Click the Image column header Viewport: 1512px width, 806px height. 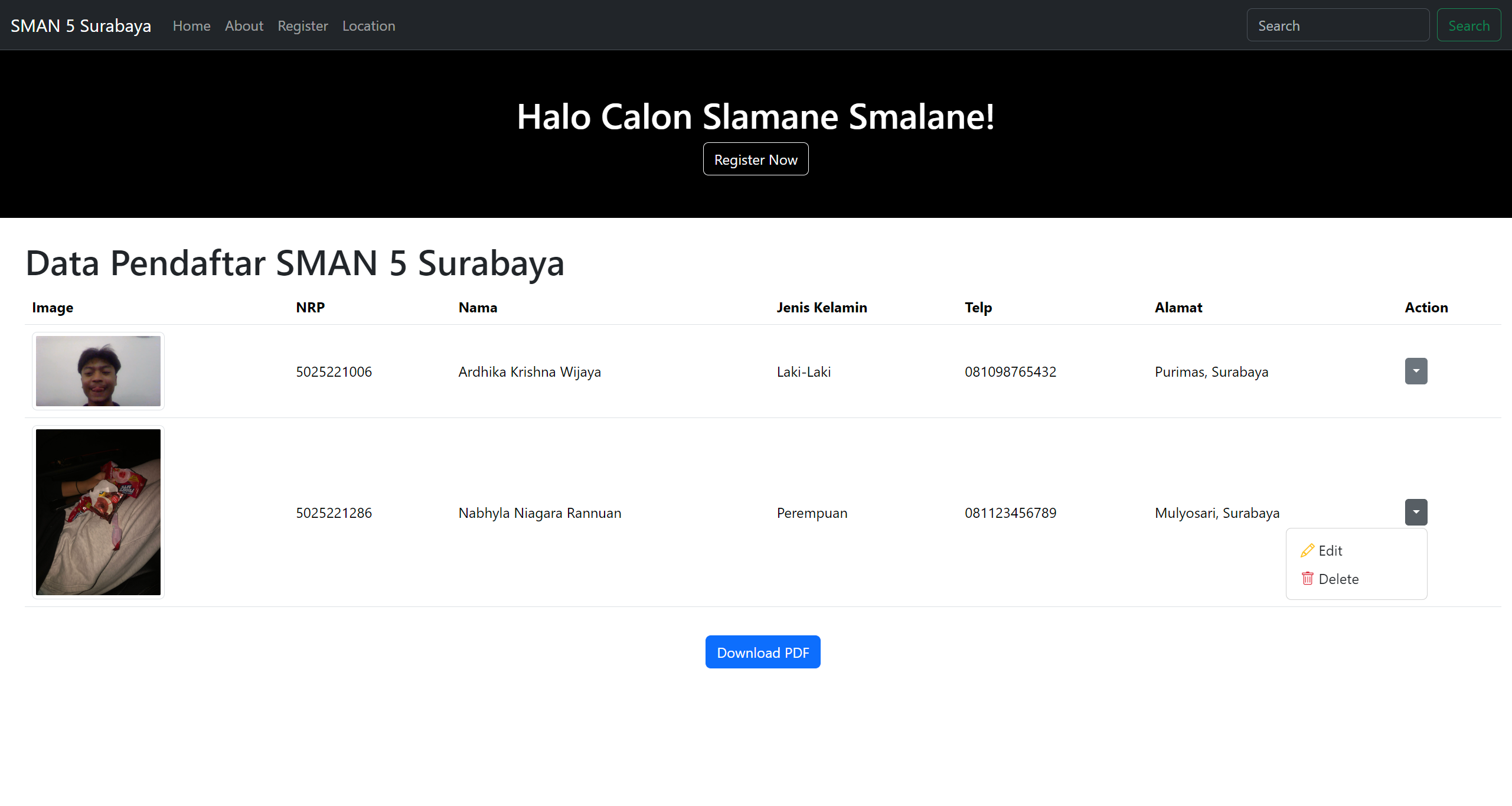pos(53,308)
